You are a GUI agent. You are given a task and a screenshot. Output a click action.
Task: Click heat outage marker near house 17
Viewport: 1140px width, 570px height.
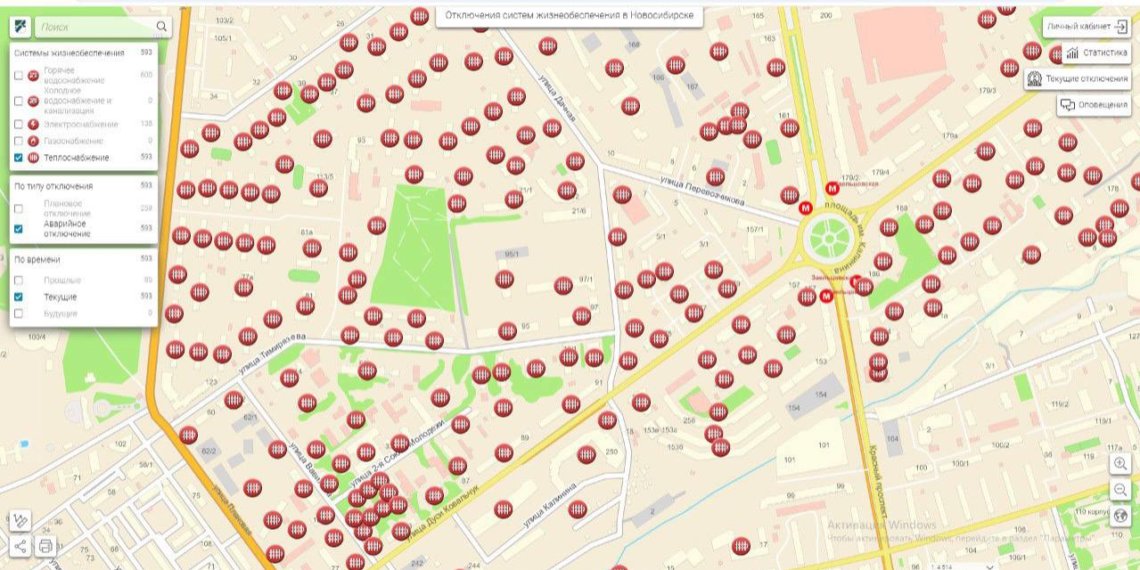point(741,545)
